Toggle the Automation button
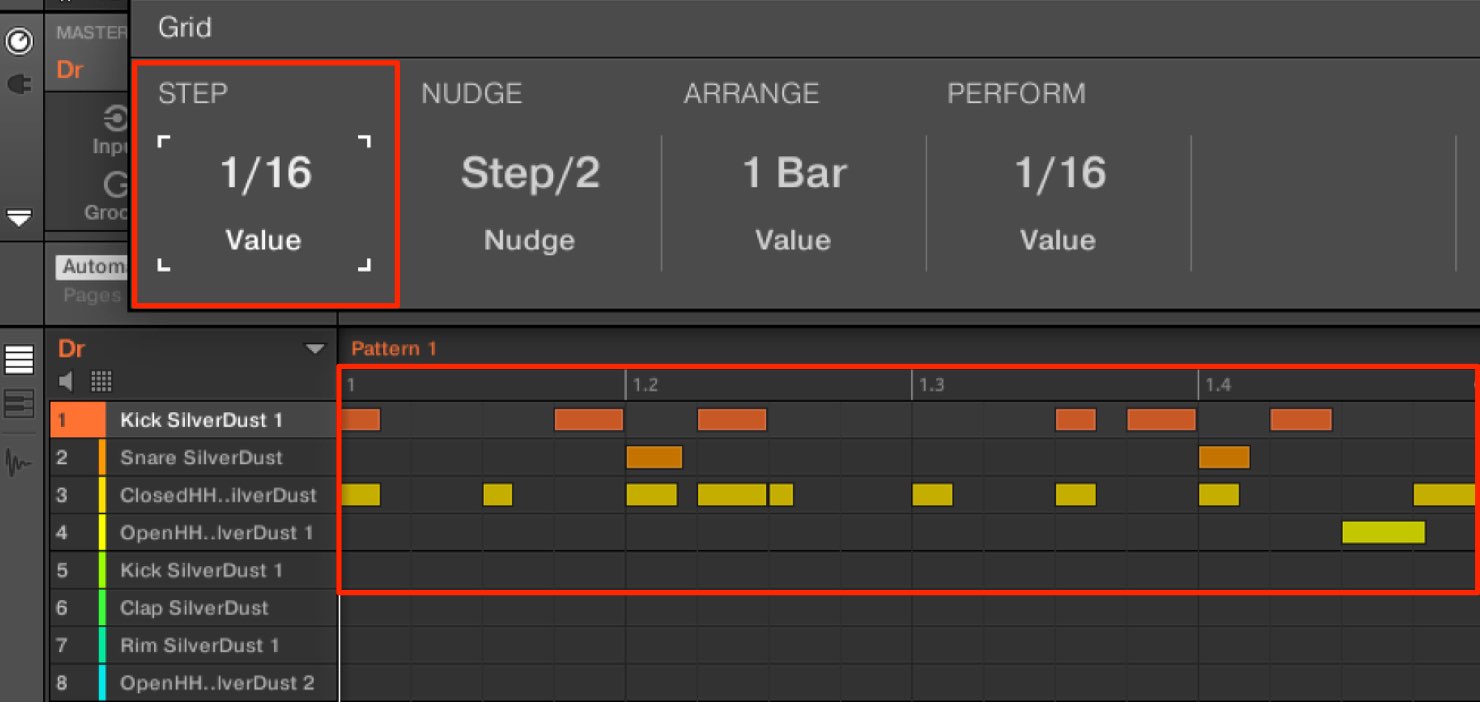 (91, 267)
